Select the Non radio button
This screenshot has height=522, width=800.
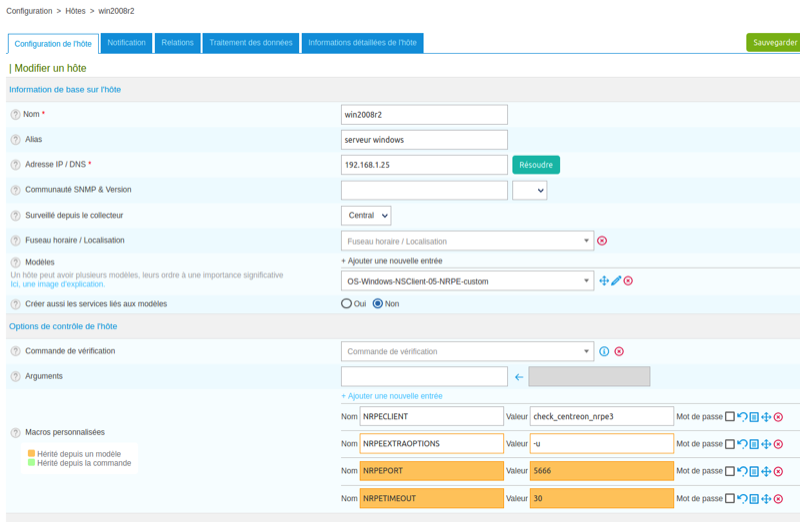pyautogui.click(x=378, y=303)
